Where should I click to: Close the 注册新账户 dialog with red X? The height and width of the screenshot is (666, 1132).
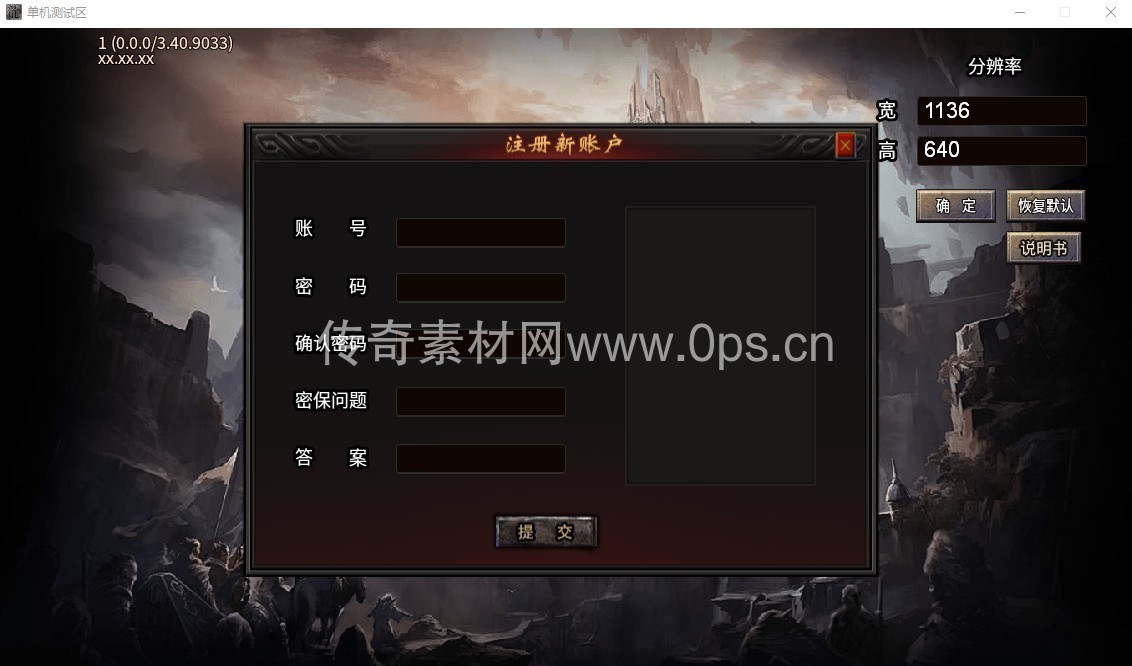845,146
